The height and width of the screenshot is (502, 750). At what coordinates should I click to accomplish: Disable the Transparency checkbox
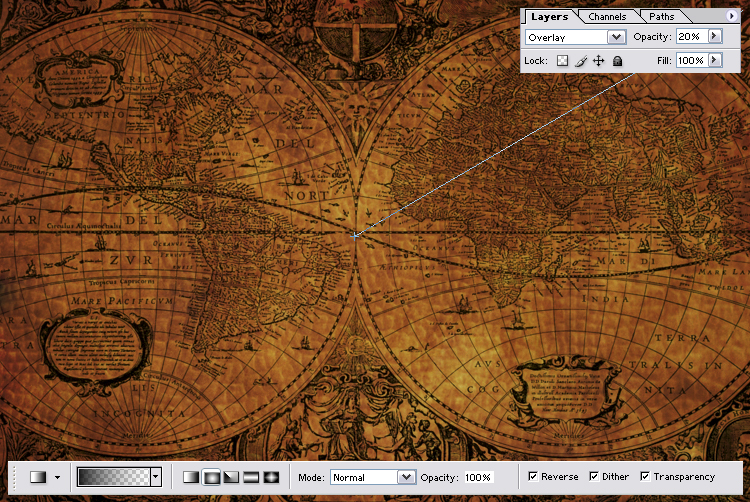coord(645,476)
